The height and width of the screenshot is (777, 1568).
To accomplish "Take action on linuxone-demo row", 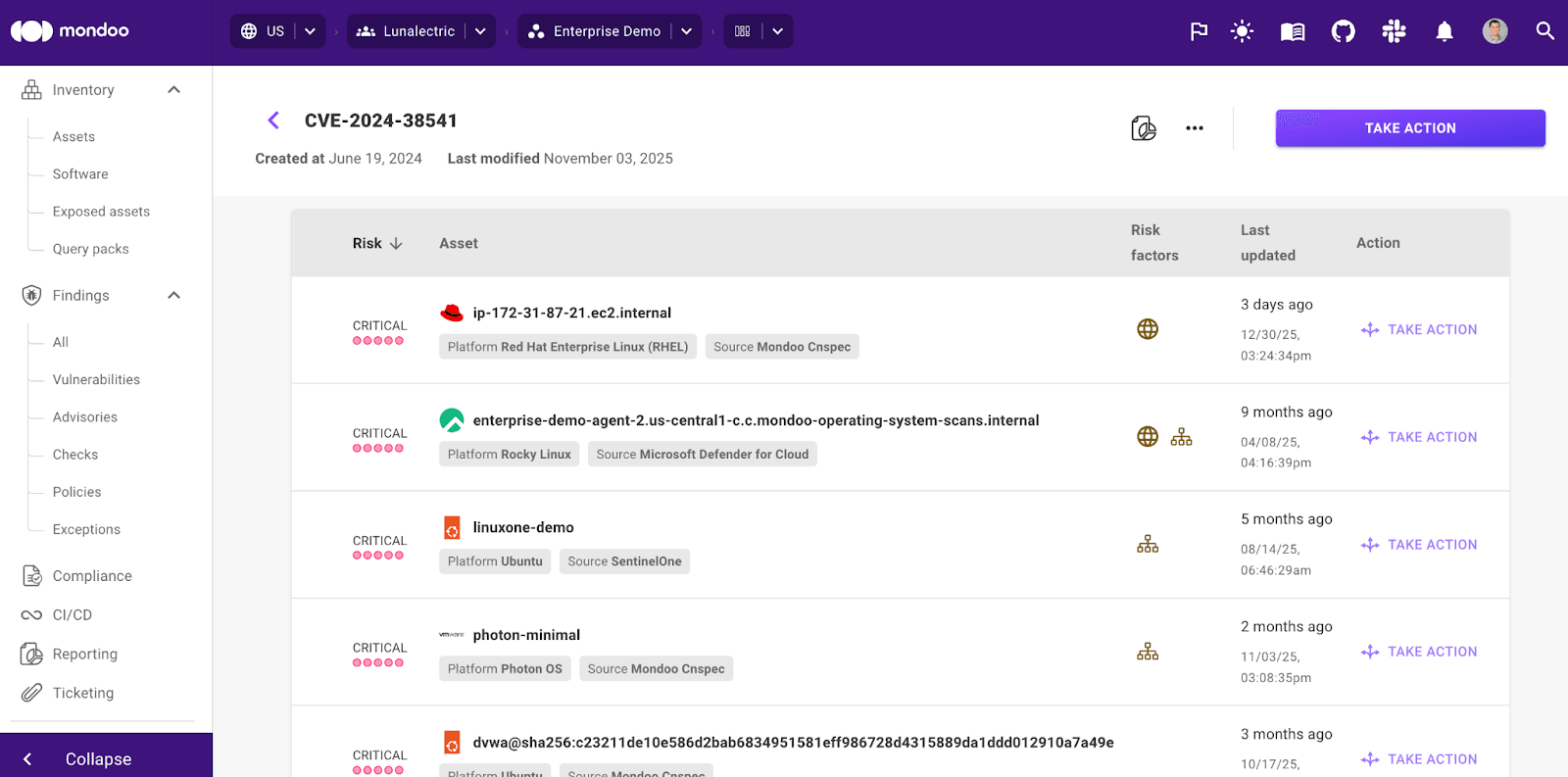I will [x=1419, y=545].
